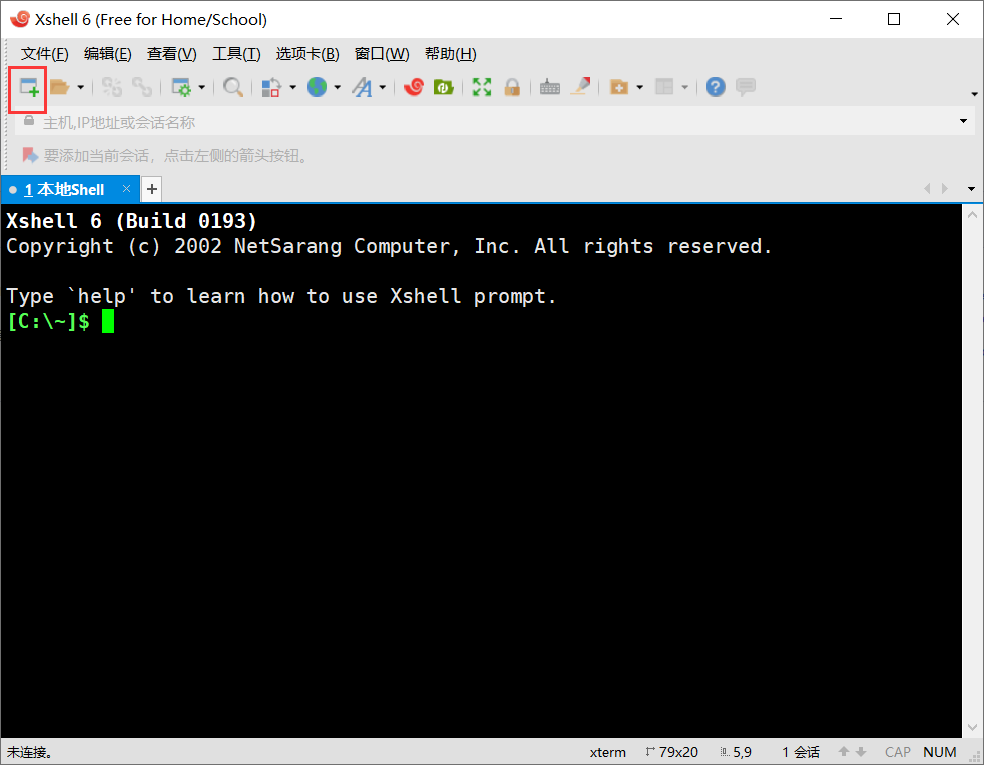Click the 79x20 terminal size indicator
The image size is (984, 765).
click(x=671, y=752)
